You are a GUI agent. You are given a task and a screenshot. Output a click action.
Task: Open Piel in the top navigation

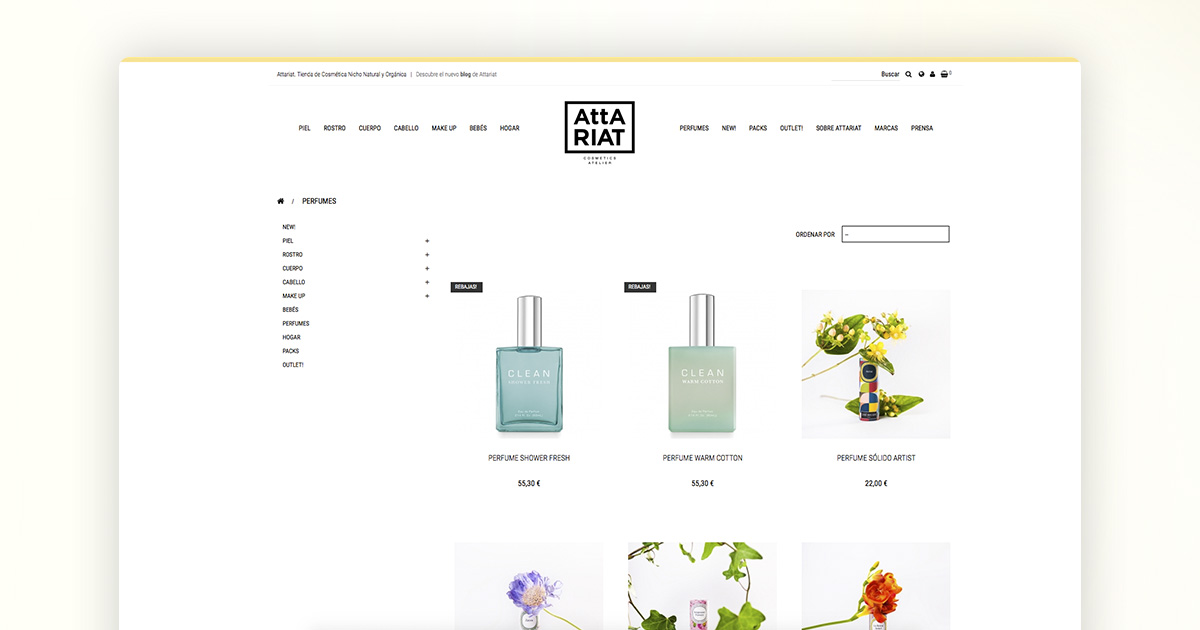tap(305, 128)
